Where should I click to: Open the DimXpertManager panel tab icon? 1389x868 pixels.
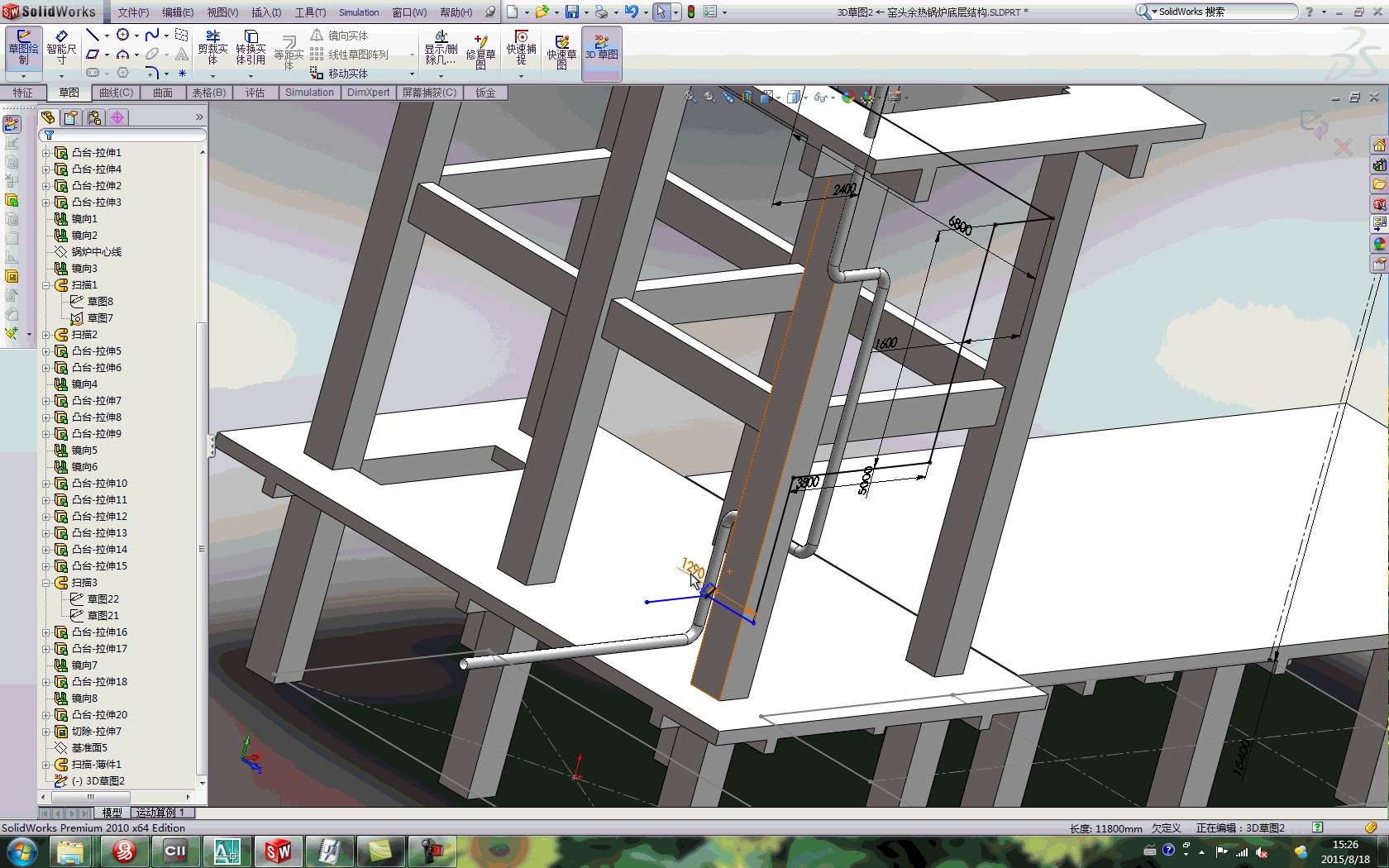click(117, 117)
